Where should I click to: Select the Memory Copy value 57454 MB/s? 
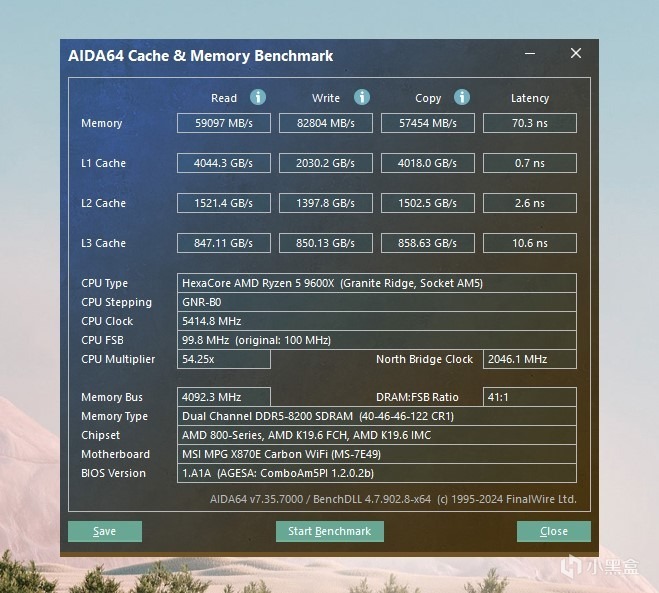point(428,123)
